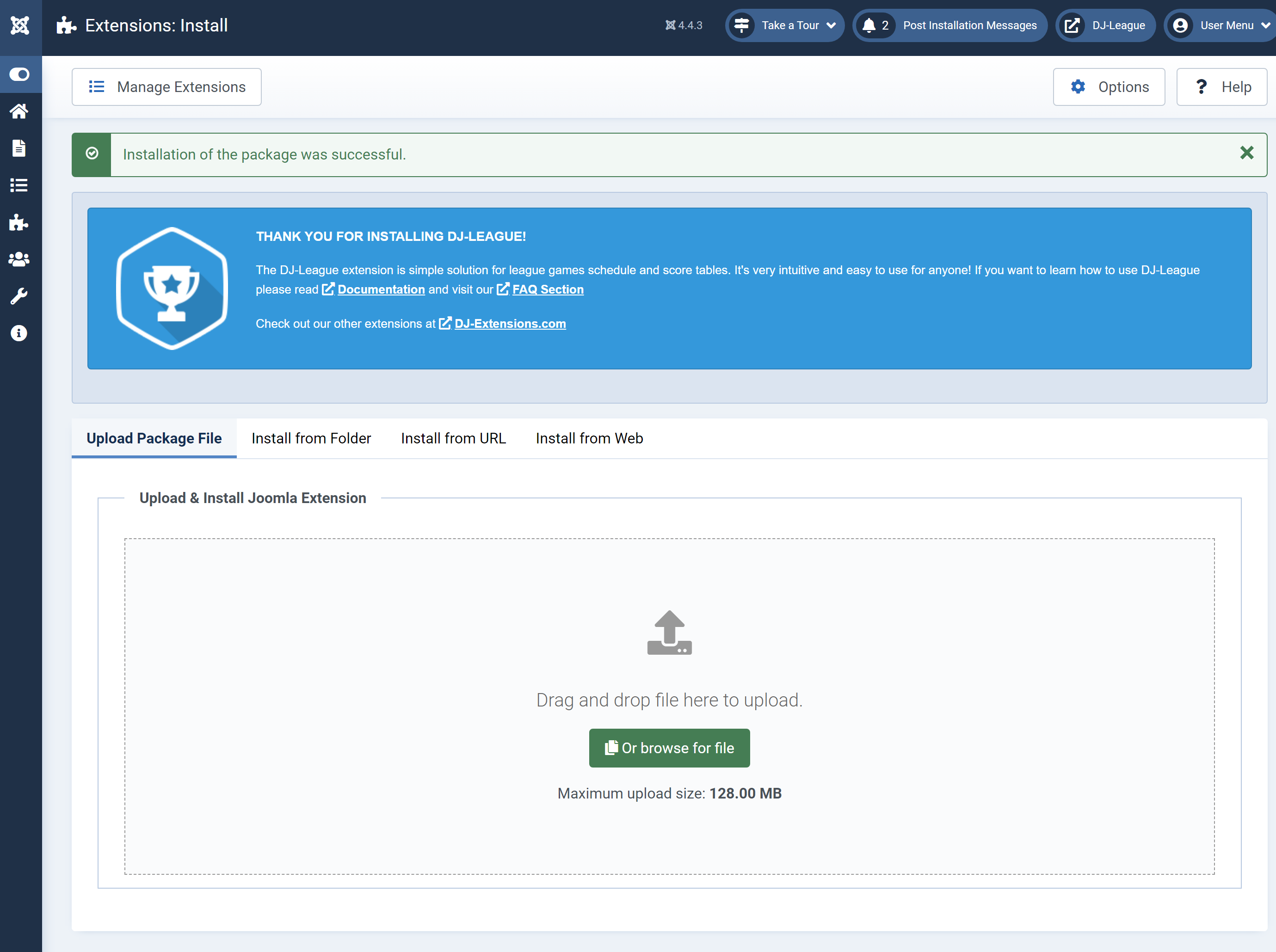Dismiss the installation successful message

point(1246,153)
